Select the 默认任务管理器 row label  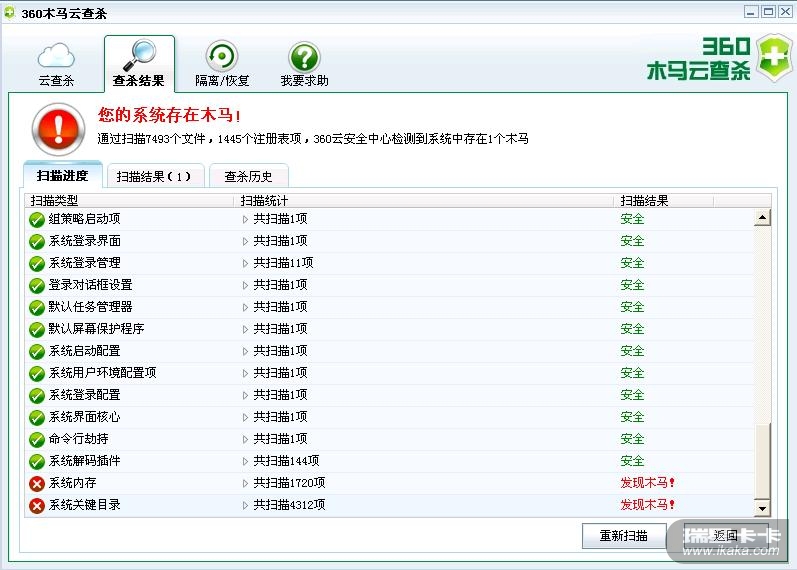tap(90, 307)
